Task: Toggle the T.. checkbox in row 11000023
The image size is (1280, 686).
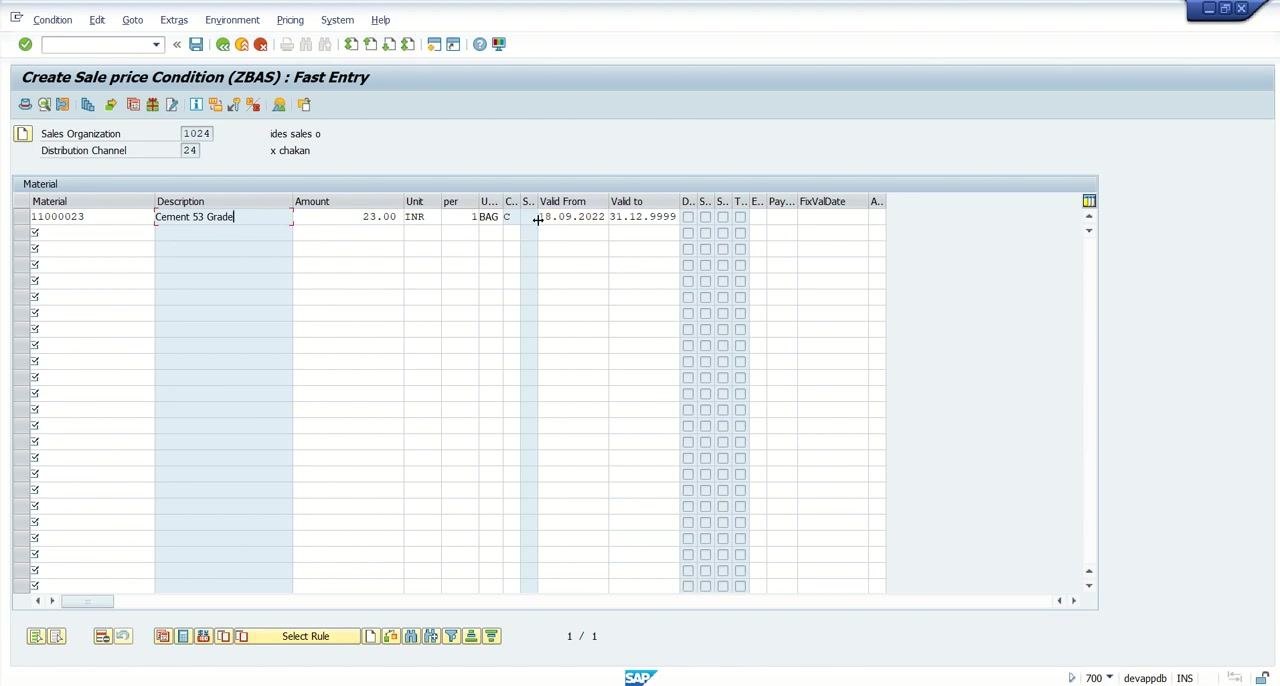Action: point(740,217)
